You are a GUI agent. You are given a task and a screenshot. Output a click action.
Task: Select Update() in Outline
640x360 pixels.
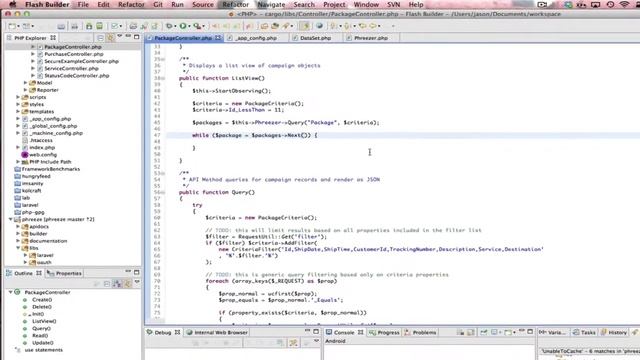pyautogui.click(x=43, y=343)
